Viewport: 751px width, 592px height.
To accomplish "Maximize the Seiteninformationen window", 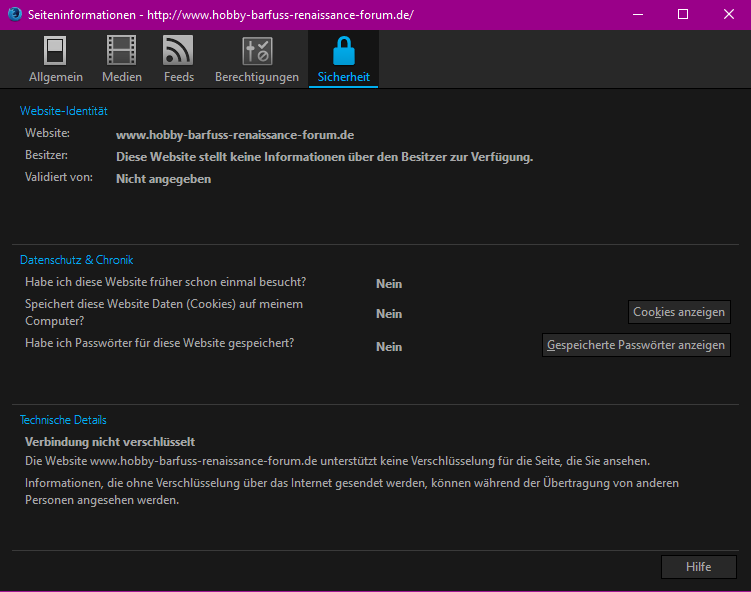I will (x=682, y=14).
